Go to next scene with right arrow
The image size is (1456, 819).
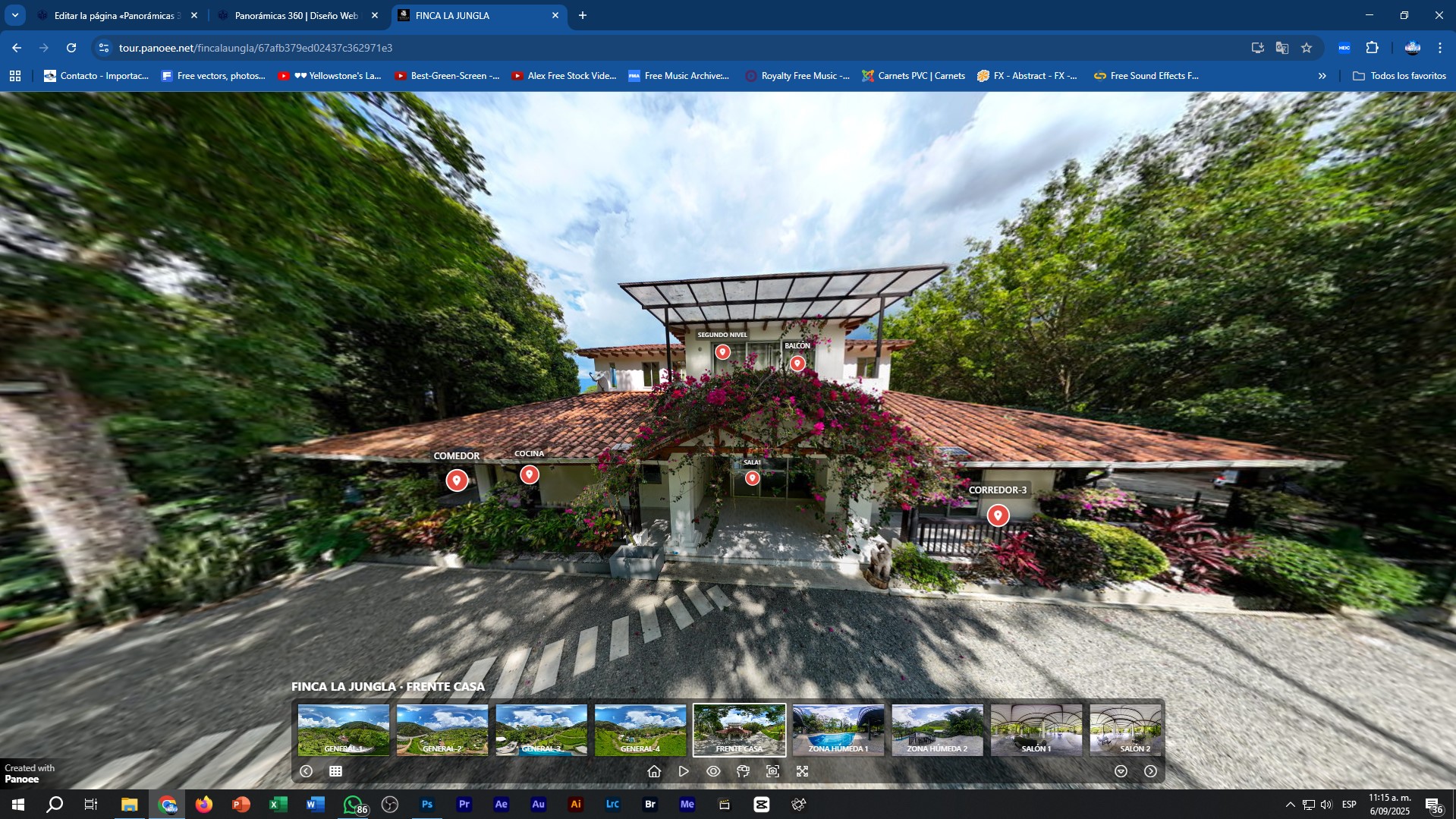pyautogui.click(x=1150, y=771)
